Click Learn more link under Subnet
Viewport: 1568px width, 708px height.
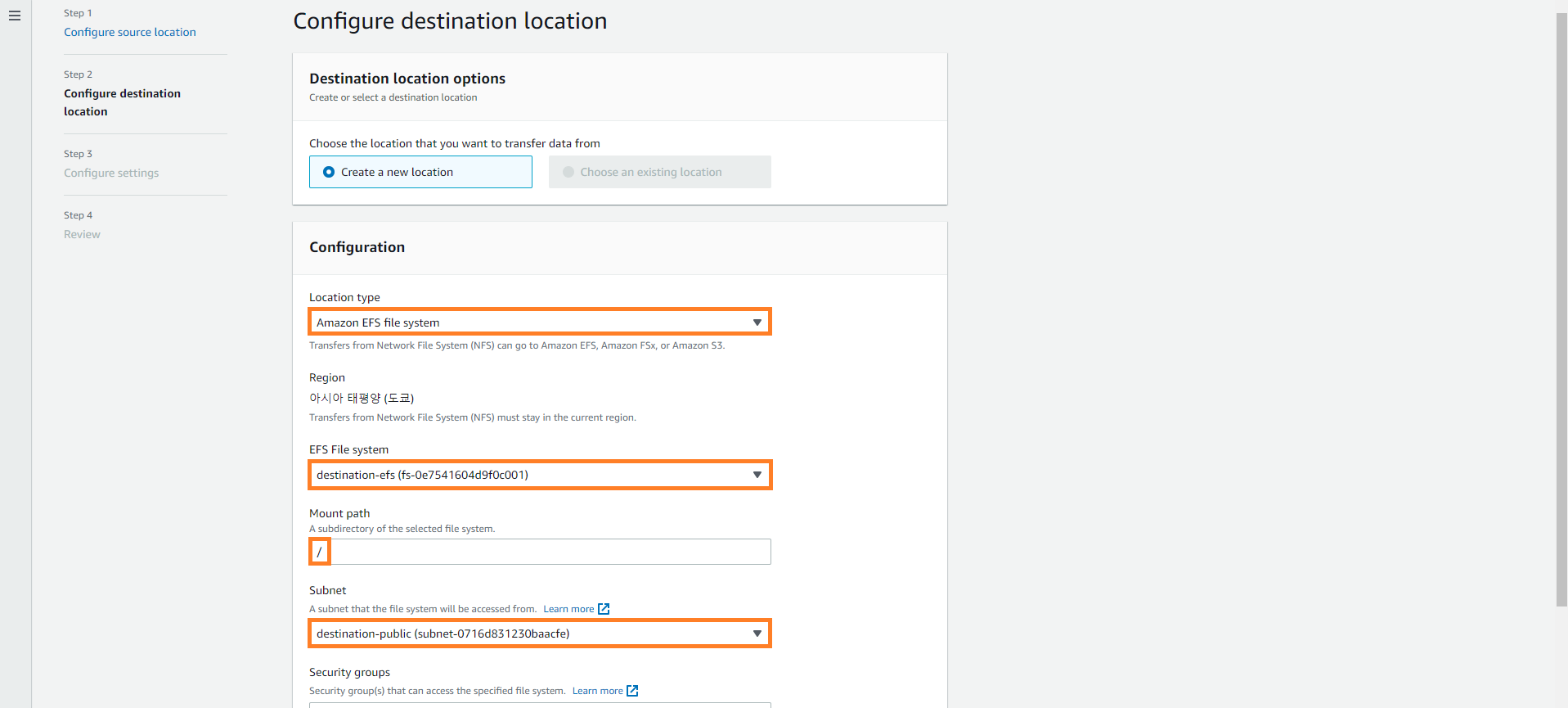click(x=568, y=609)
